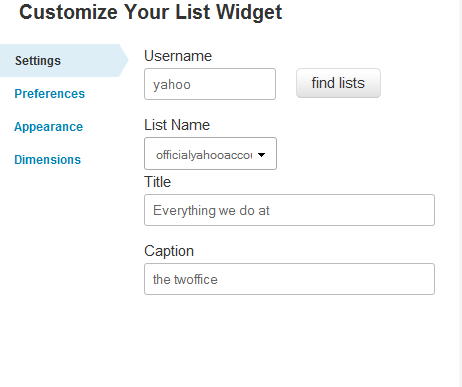The width and height of the screenshot is (462, 387).
Task: Click the word yahoo inside Username box
Action: [x=172, y=85]
